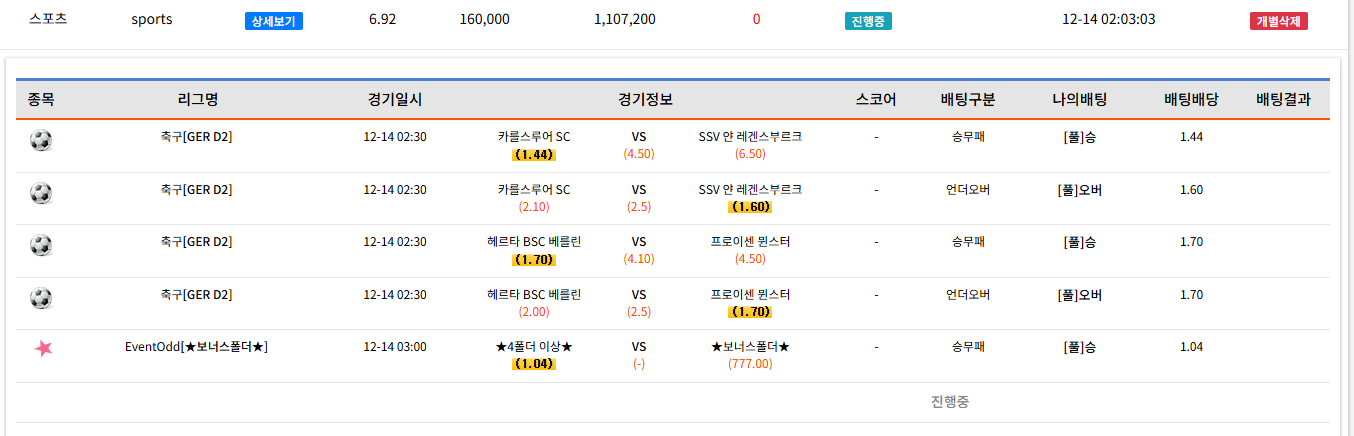The image size is (1354, 436).
Task: Click gray 진행중 text at table bottom
Action: [949, 402]
